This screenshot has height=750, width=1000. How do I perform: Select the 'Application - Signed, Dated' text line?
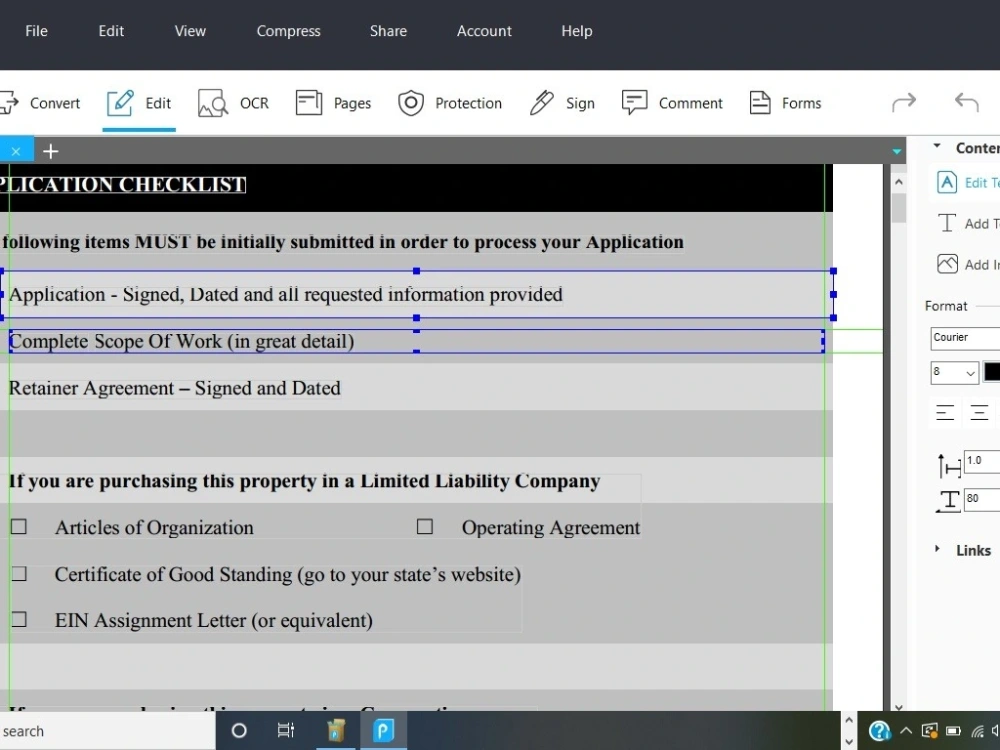[286, 295]
